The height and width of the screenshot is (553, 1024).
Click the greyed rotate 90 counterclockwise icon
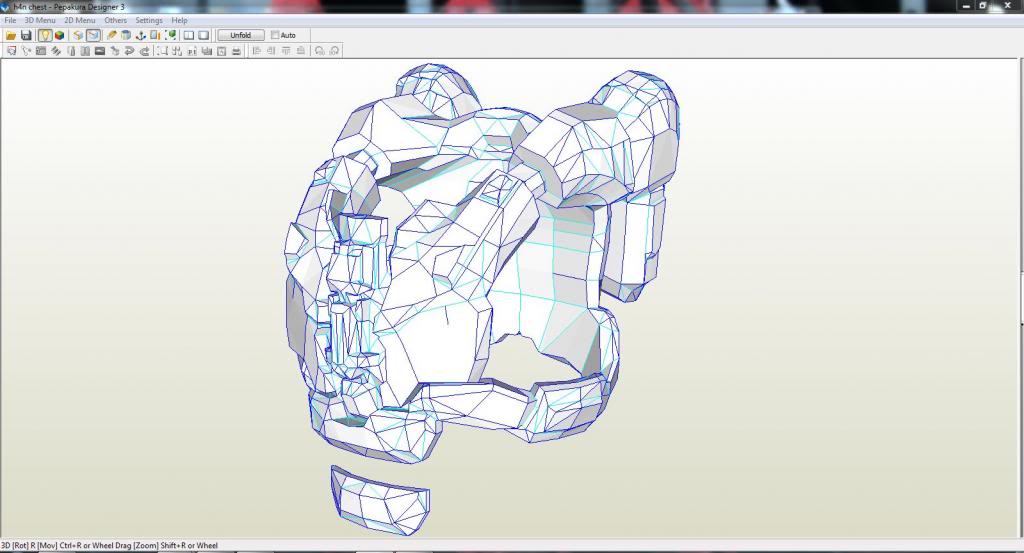pos(319,51)
